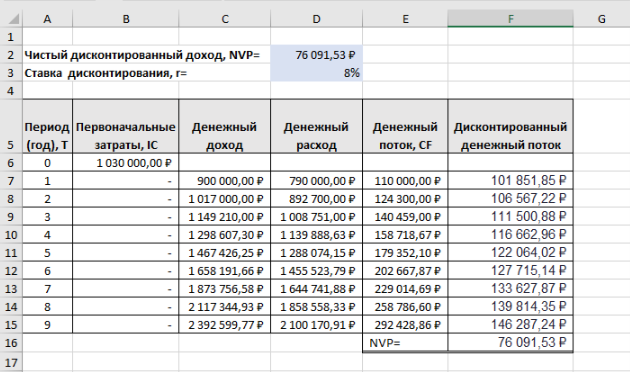Select discounted flow cell 111 500,88 ₽
The image size is (630, 372).
click(x=510, y=217)
